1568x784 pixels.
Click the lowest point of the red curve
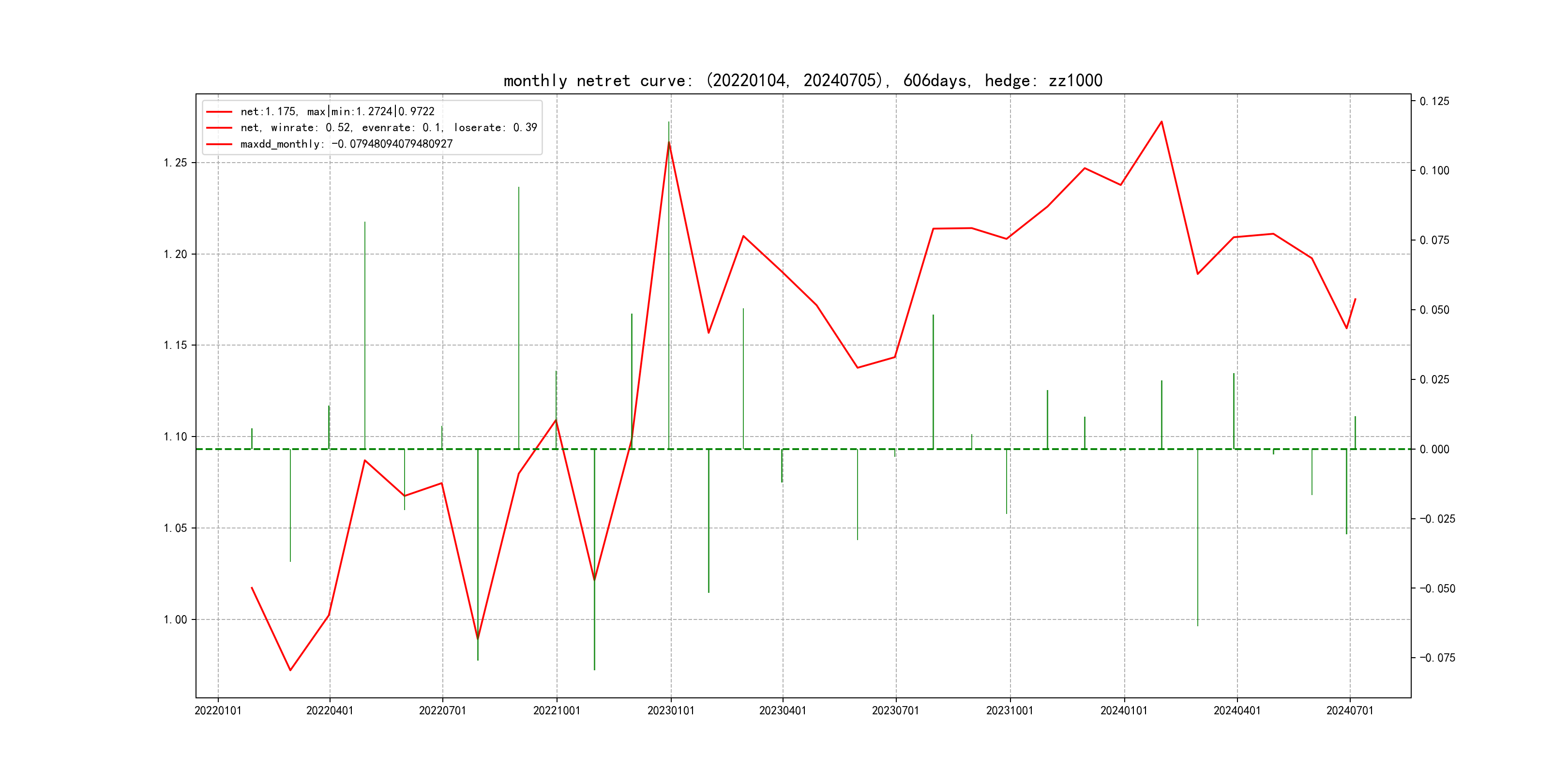pos(290,670)
